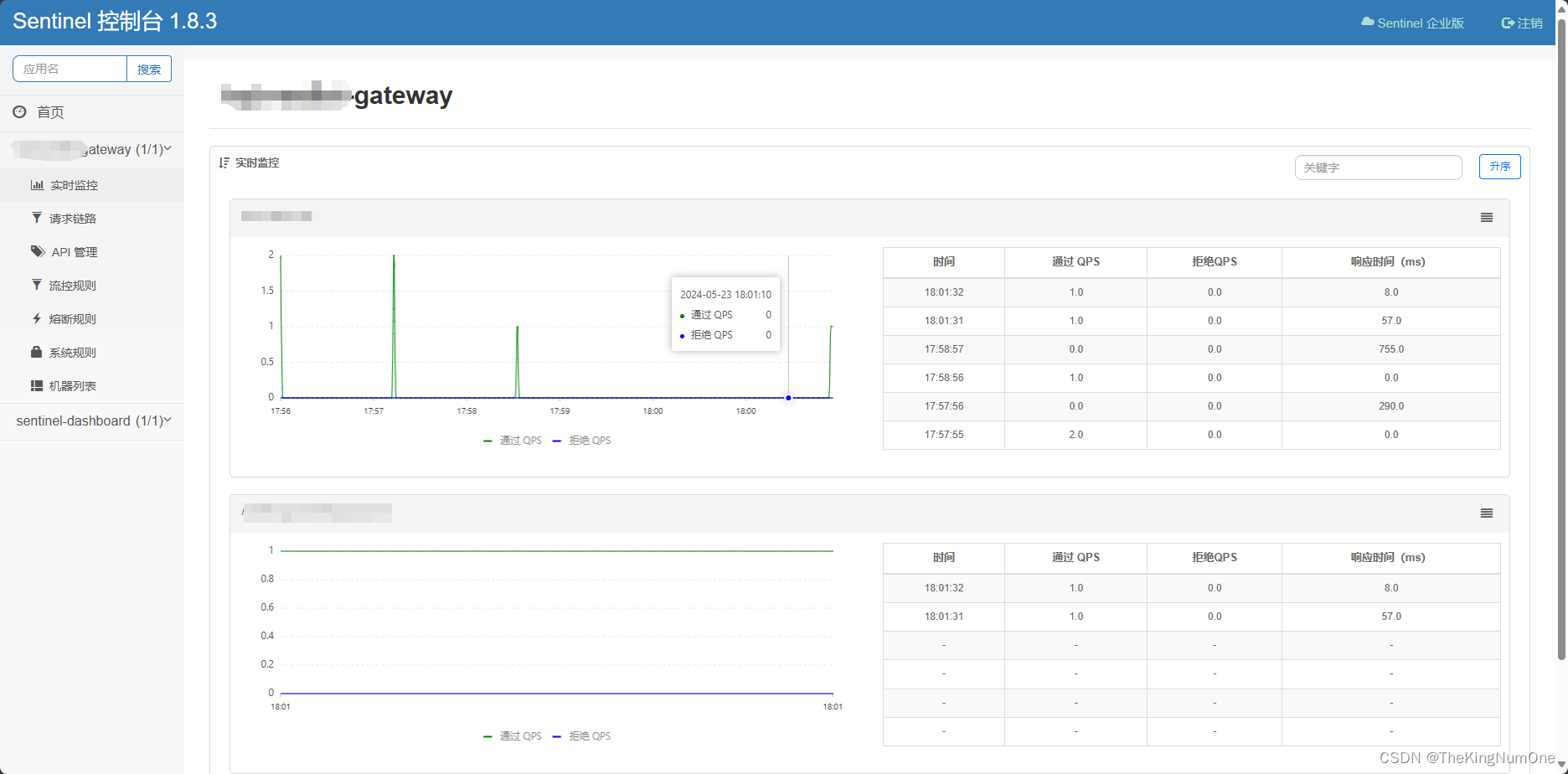The image size is (1568, 774).
Task: Click inside the 关键字 keyword field
Action: tap(1378, 167)
